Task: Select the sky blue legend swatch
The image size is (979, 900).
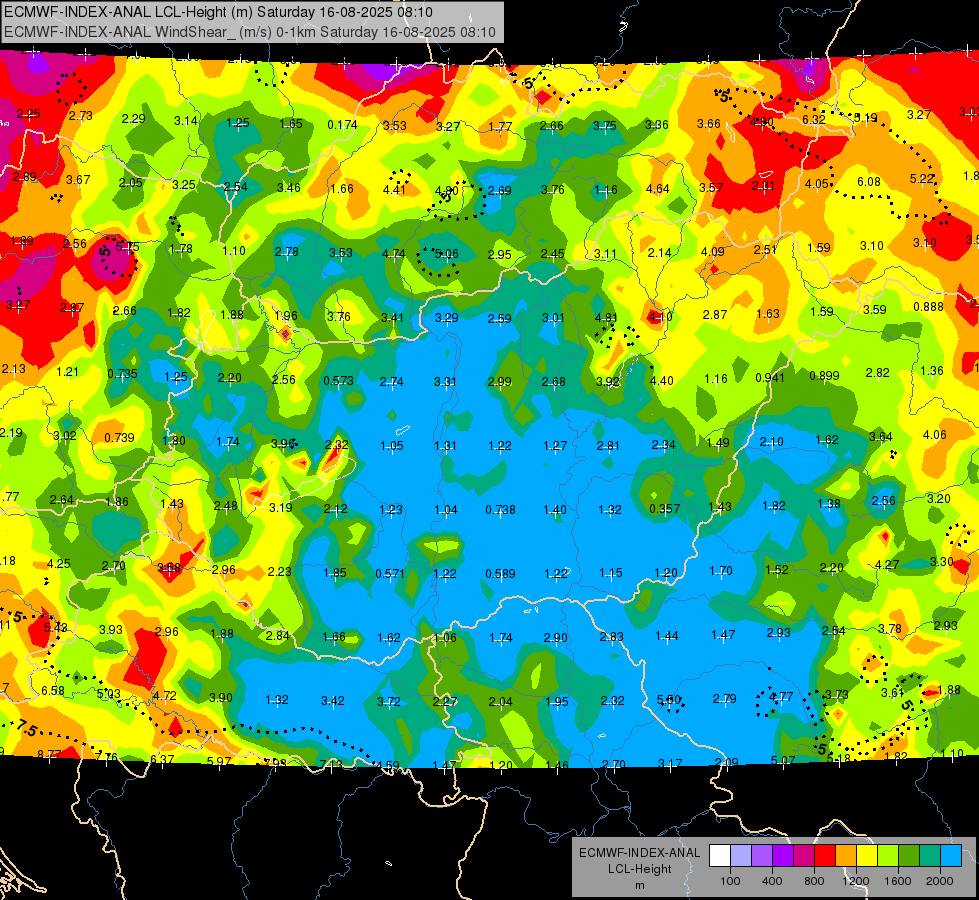Action: click(952, 855)
